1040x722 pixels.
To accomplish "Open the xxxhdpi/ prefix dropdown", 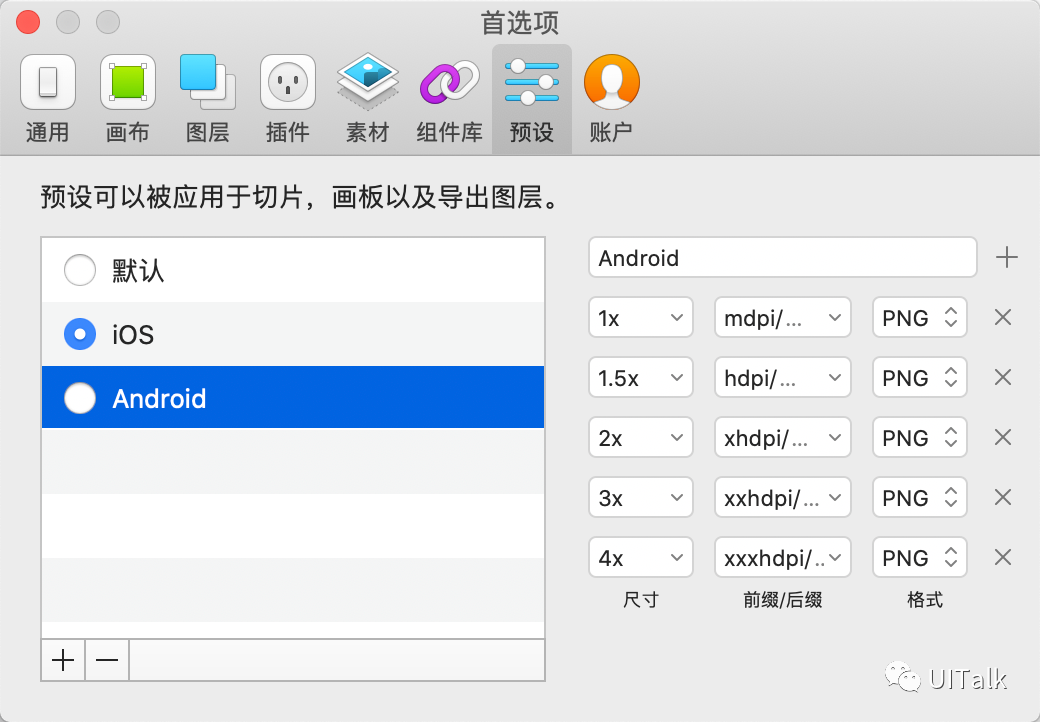I will (x=783, y=558).
